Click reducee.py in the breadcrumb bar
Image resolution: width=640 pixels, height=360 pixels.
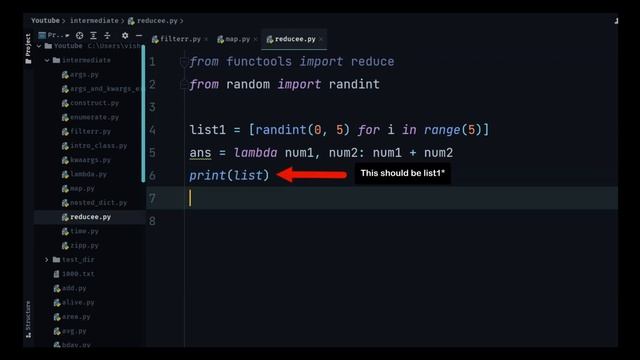pos(153,20)
